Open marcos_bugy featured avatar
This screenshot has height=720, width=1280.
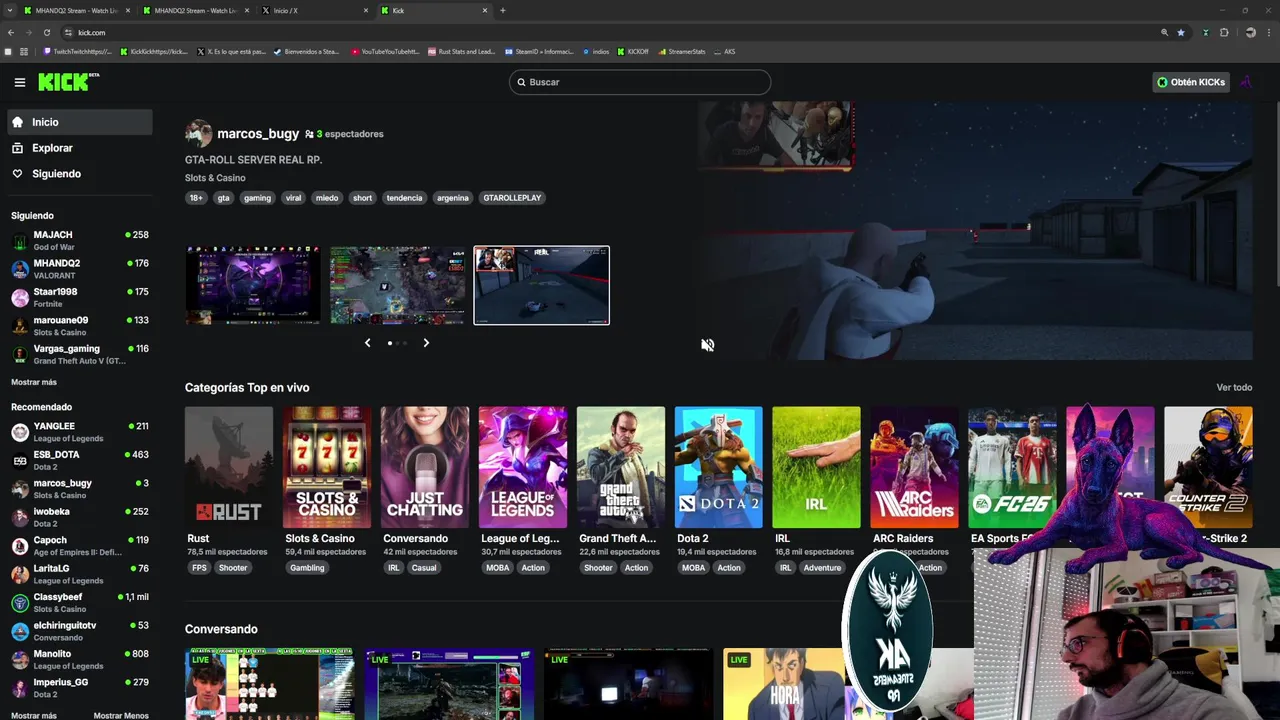pyautogui.click(x=198, y=133)
